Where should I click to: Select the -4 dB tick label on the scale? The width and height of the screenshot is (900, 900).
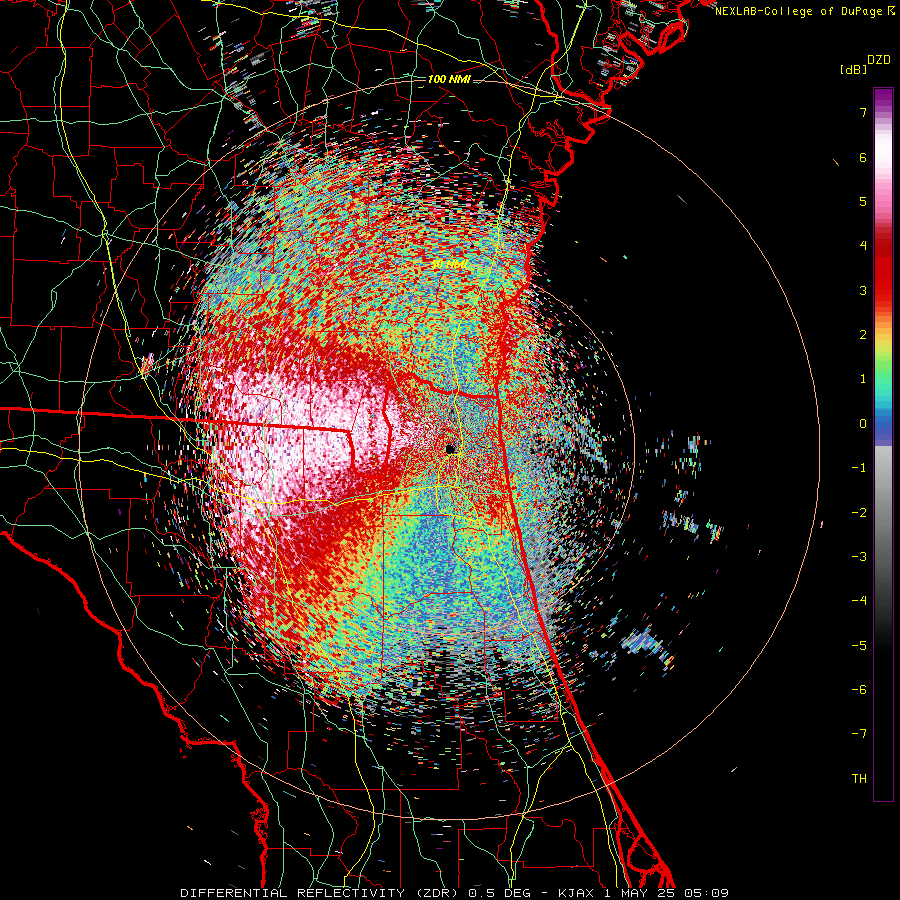(859, 601)
